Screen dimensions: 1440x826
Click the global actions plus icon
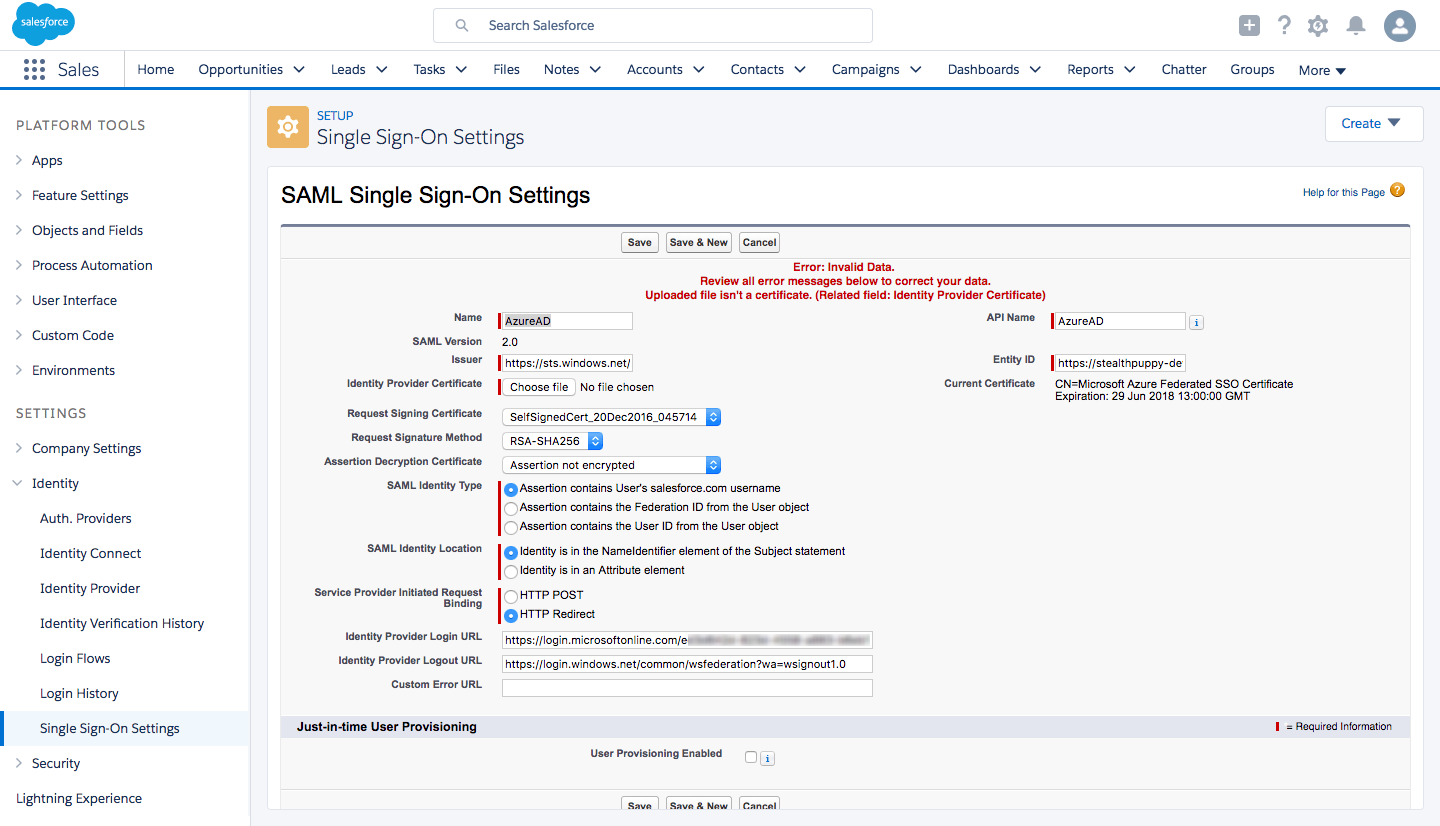tap(1249, 26)
